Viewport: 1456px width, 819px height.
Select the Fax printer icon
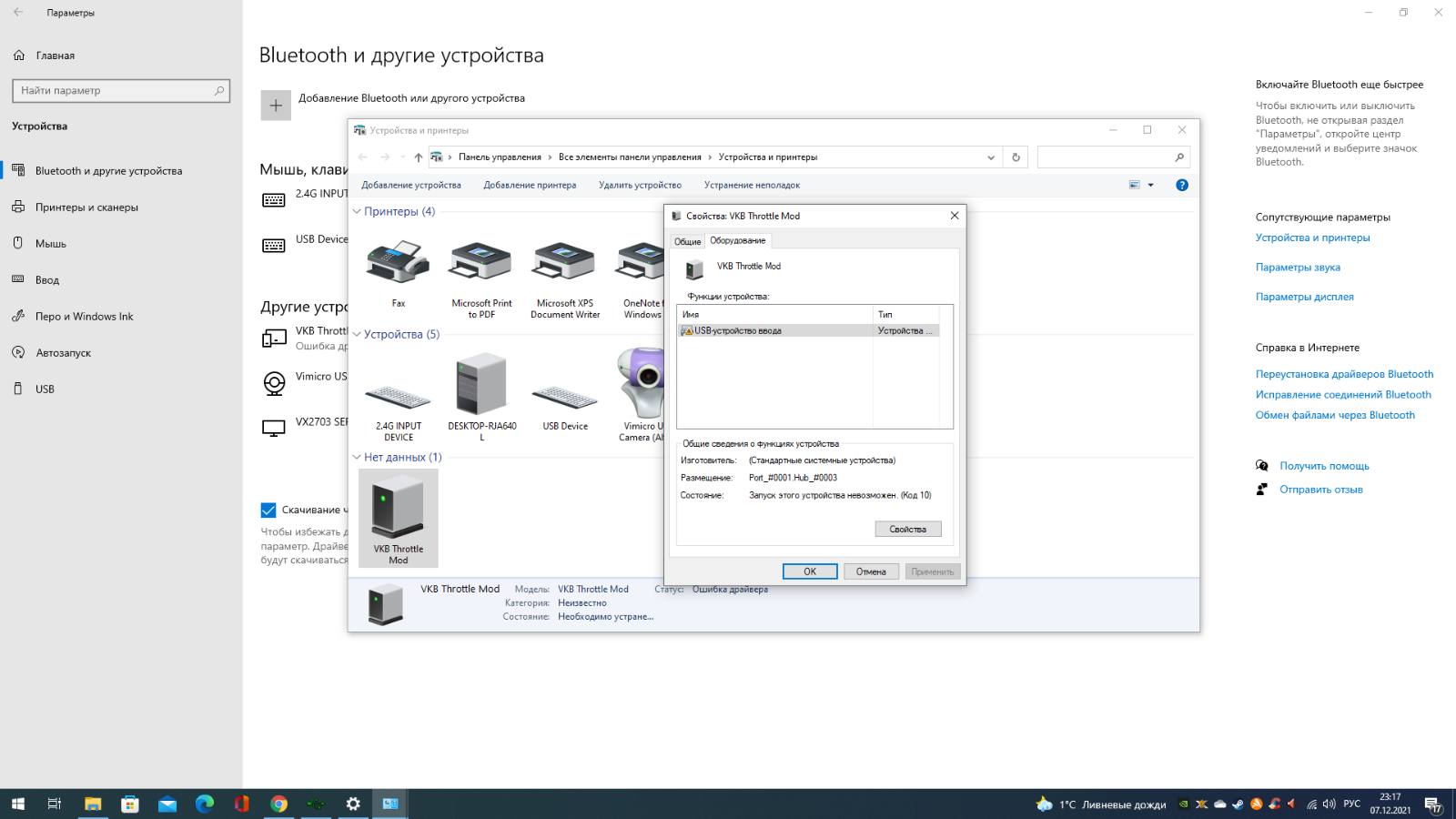point(398,263)
